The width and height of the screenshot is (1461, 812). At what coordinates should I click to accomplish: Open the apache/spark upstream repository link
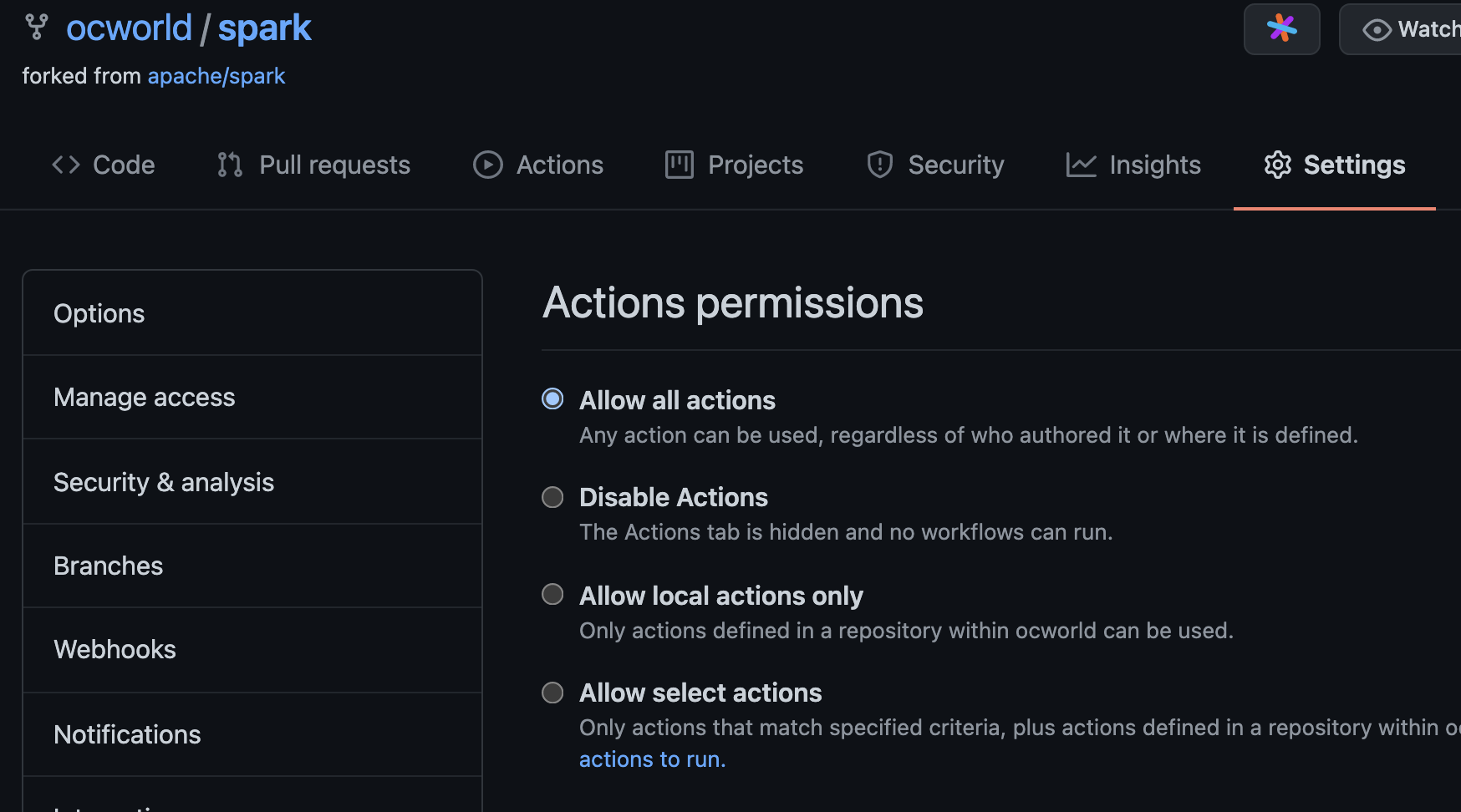pos(216,76)
